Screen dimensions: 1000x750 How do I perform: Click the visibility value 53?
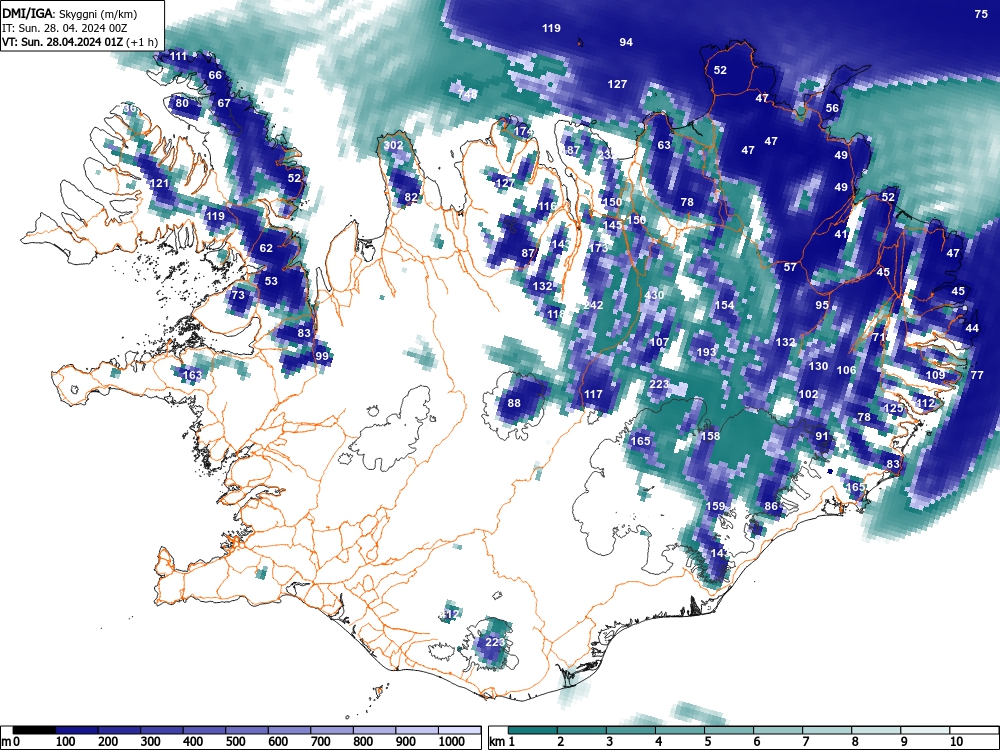coord(271,281)
